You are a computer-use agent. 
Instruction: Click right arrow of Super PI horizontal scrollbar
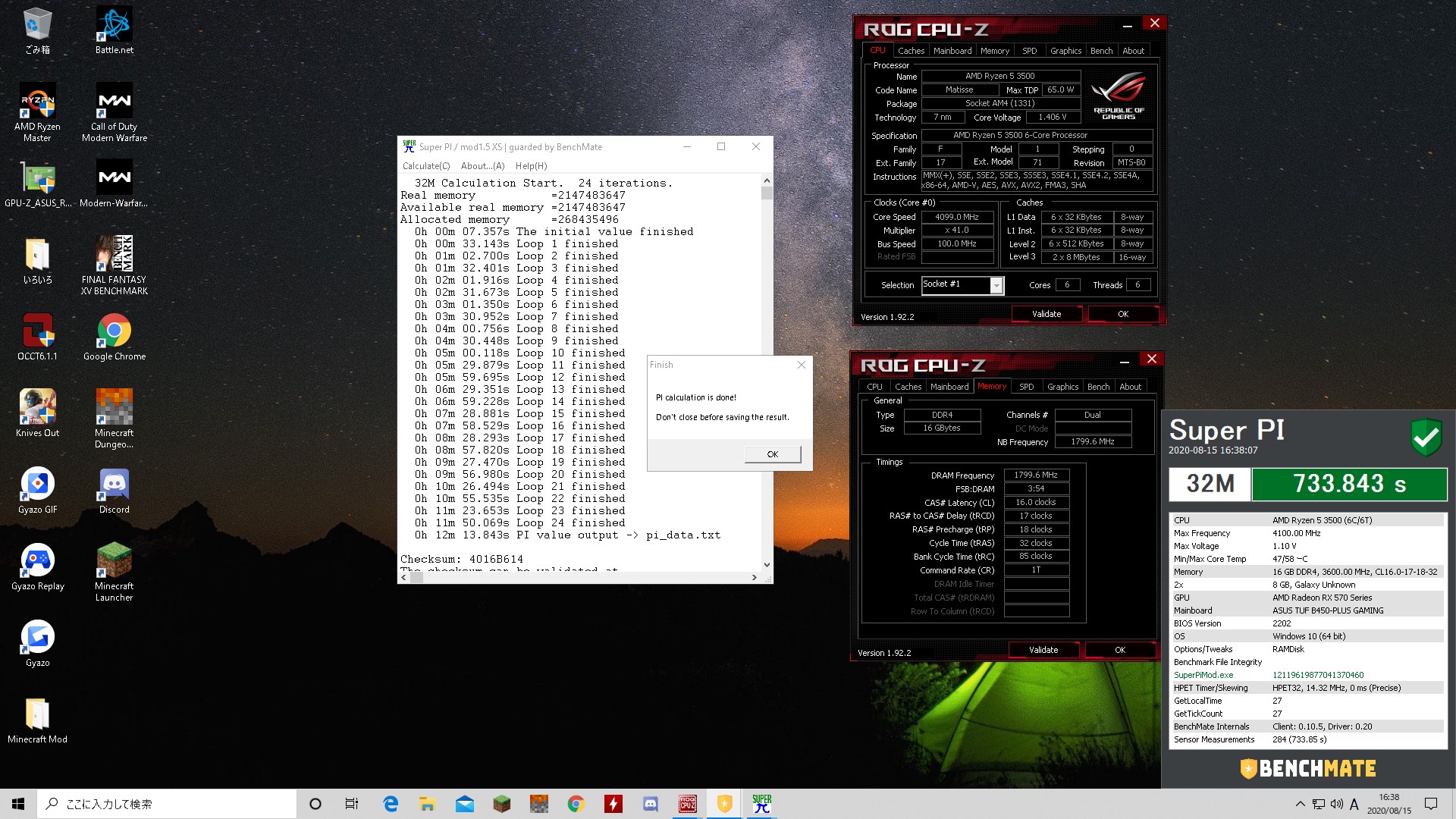pyautogui.click(x=754, y=578)
